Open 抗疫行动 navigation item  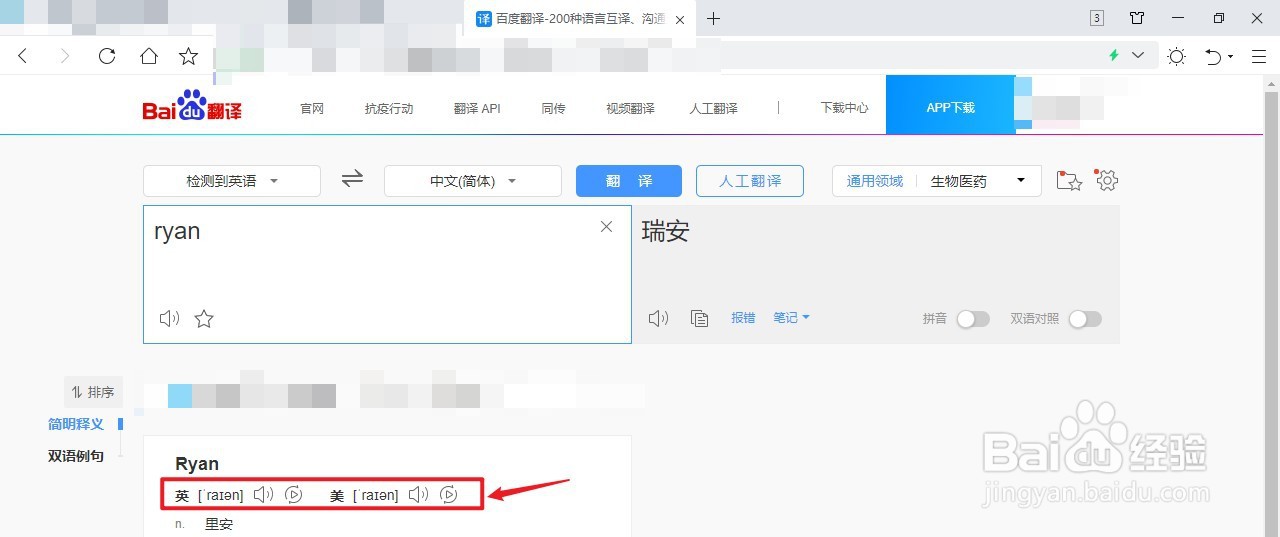[x=389, y=108]
